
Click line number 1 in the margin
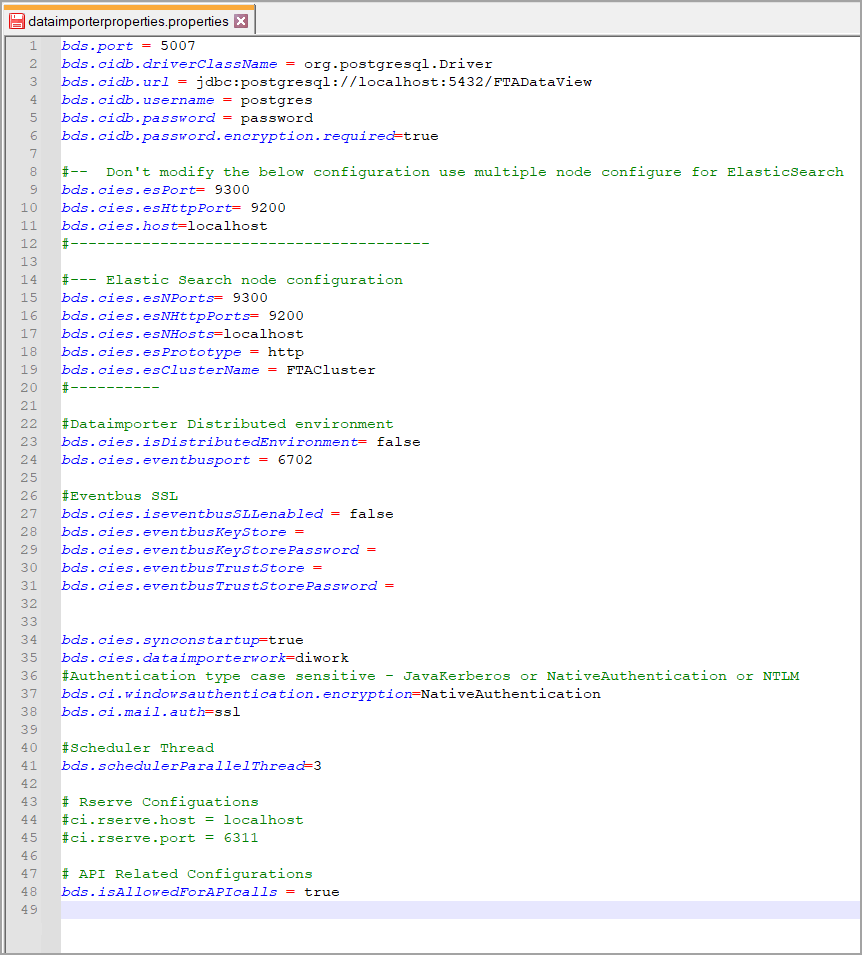(x=33, y=46)
